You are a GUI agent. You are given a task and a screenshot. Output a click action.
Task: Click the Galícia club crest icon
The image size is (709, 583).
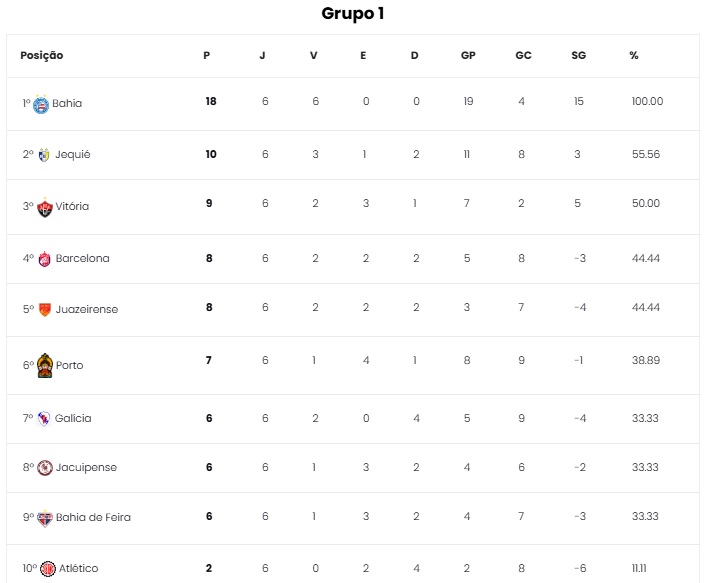tap(44, 418)
